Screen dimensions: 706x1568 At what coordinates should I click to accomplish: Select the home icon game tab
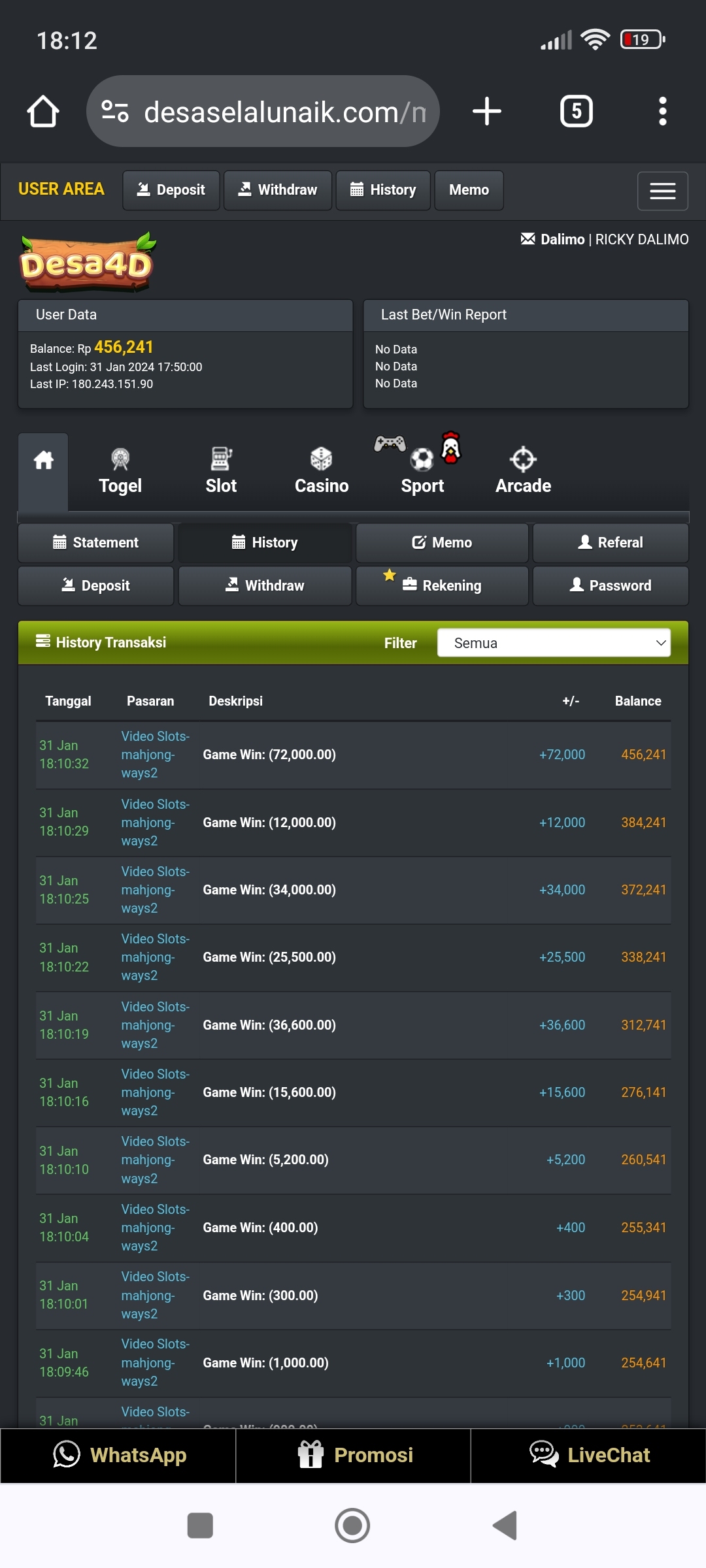43,461
